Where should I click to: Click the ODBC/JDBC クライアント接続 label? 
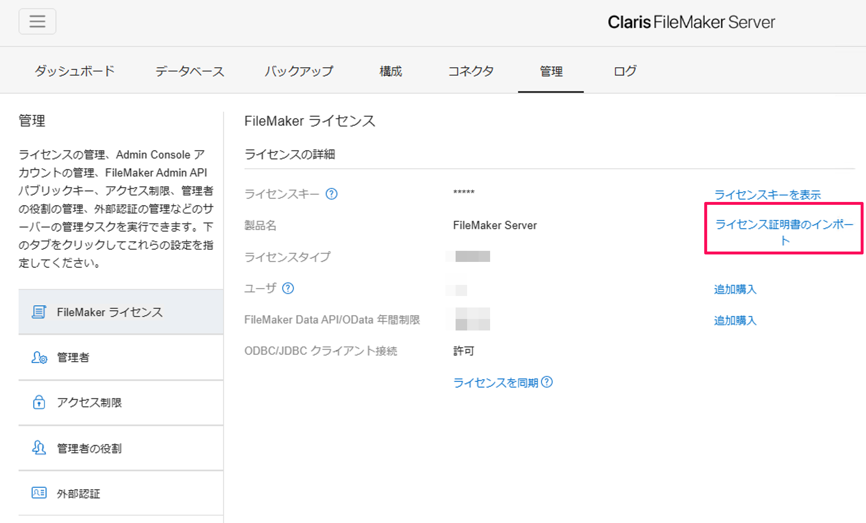(320, 351)
